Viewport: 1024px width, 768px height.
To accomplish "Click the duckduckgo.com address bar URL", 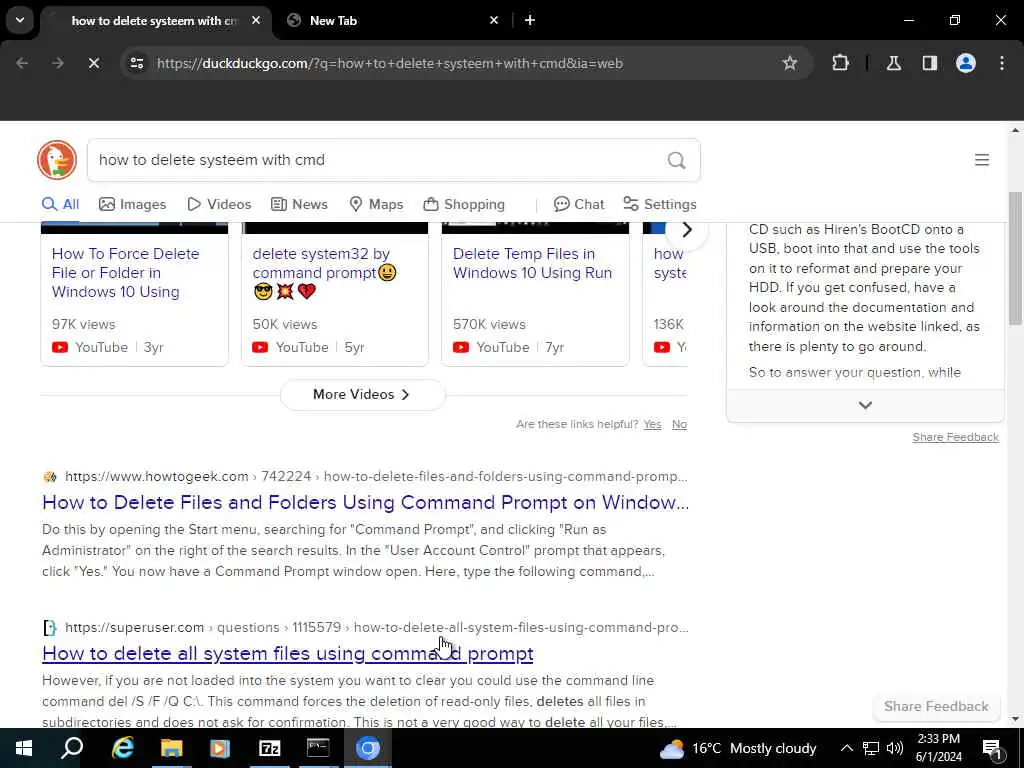I will click(389, 63).
